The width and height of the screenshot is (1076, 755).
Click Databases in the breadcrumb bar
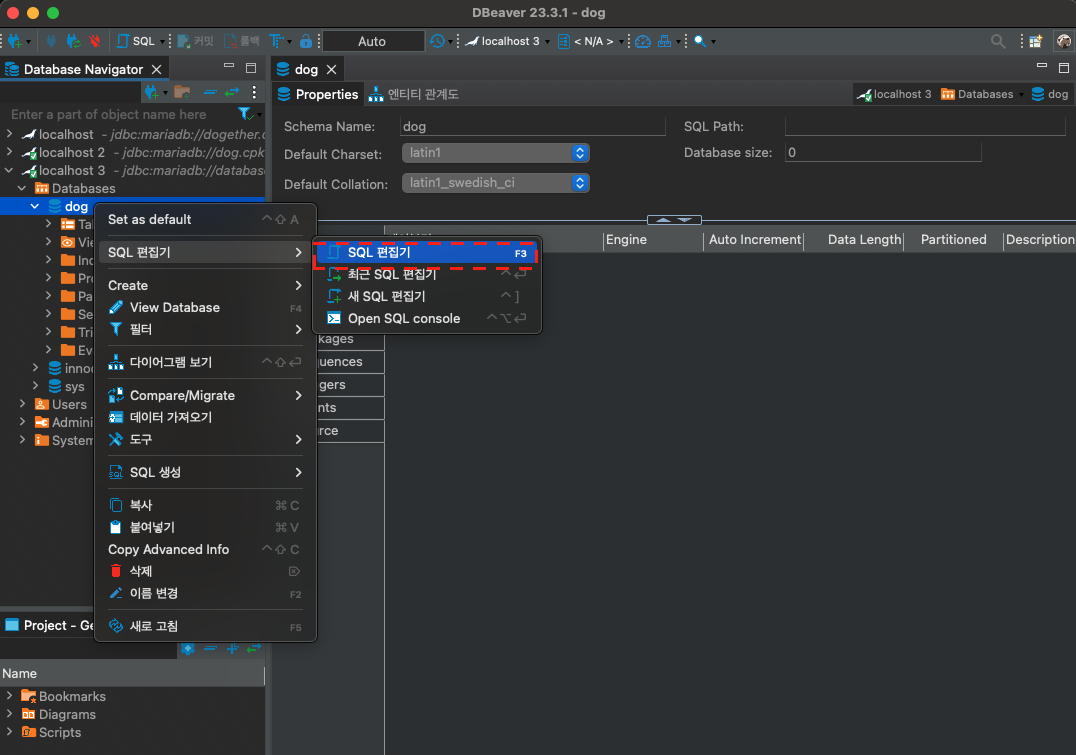pyautogui.click(x=977, y=94)
